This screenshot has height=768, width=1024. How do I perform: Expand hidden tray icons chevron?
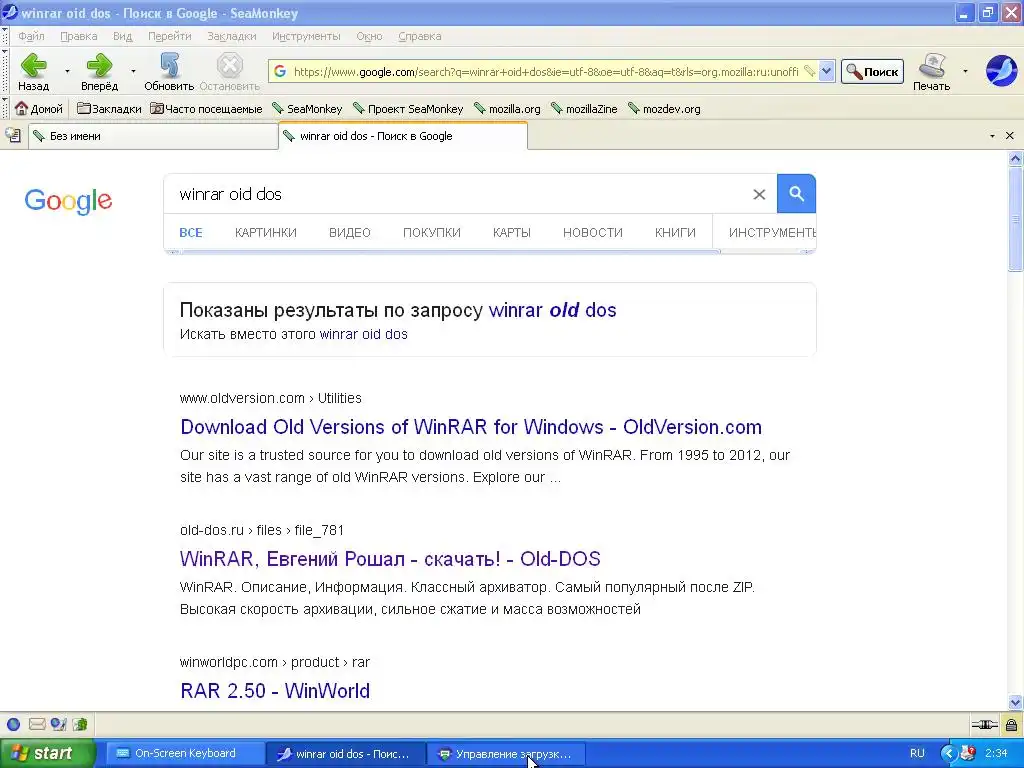[948, 754]
